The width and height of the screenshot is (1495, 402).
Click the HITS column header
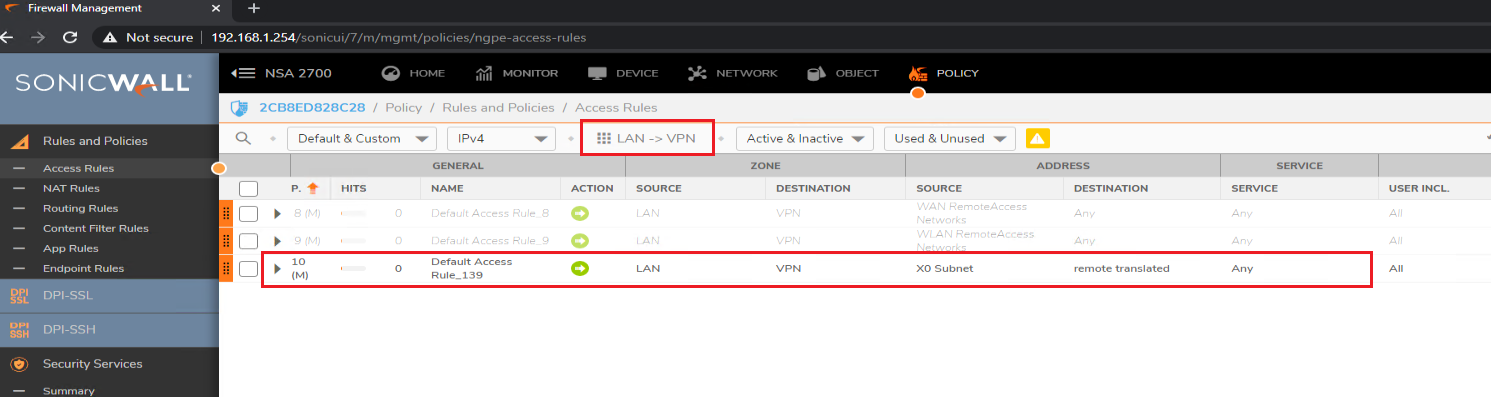point(354,188)
